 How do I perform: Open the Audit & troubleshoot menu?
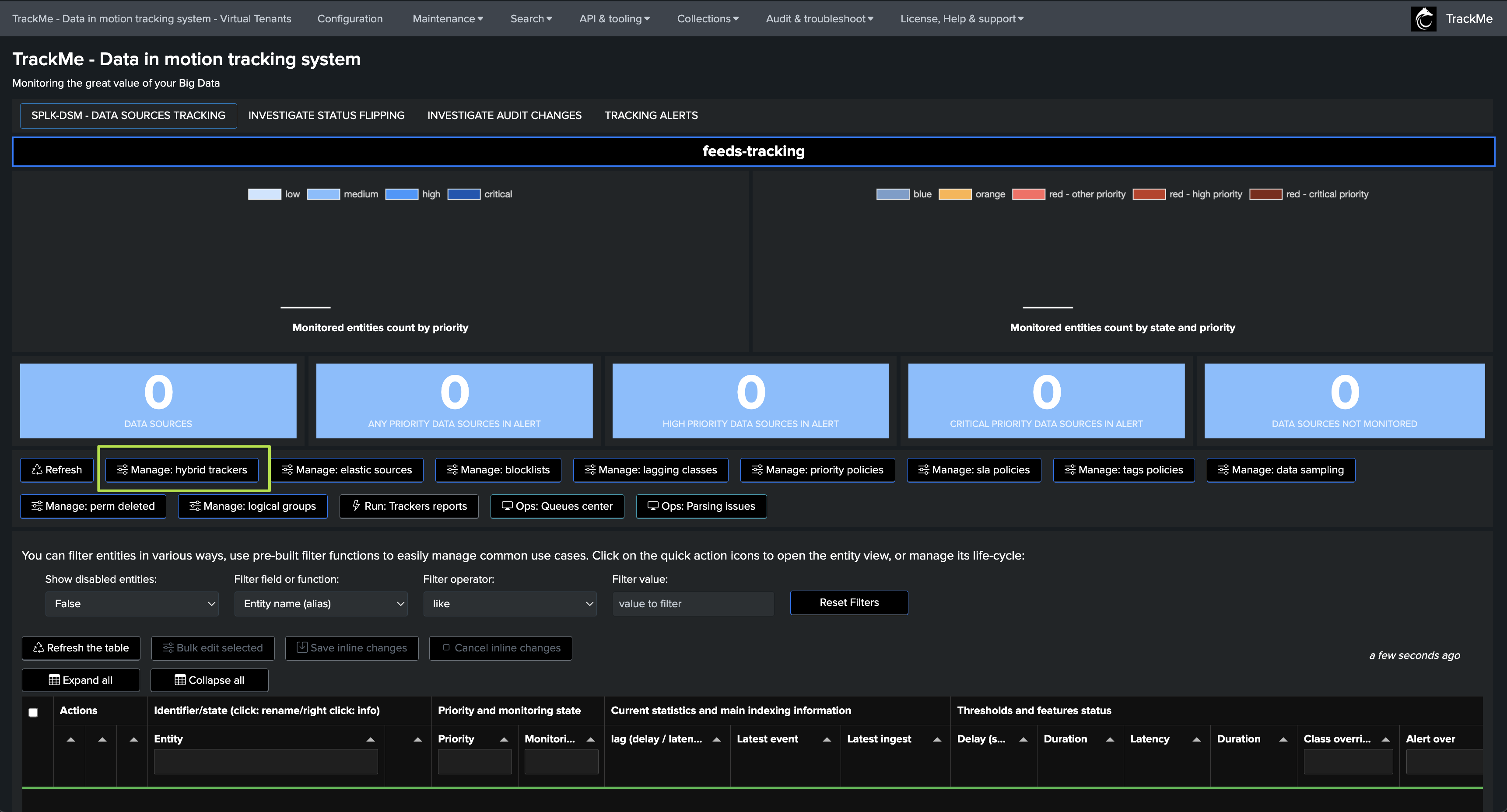pos(820,19)
